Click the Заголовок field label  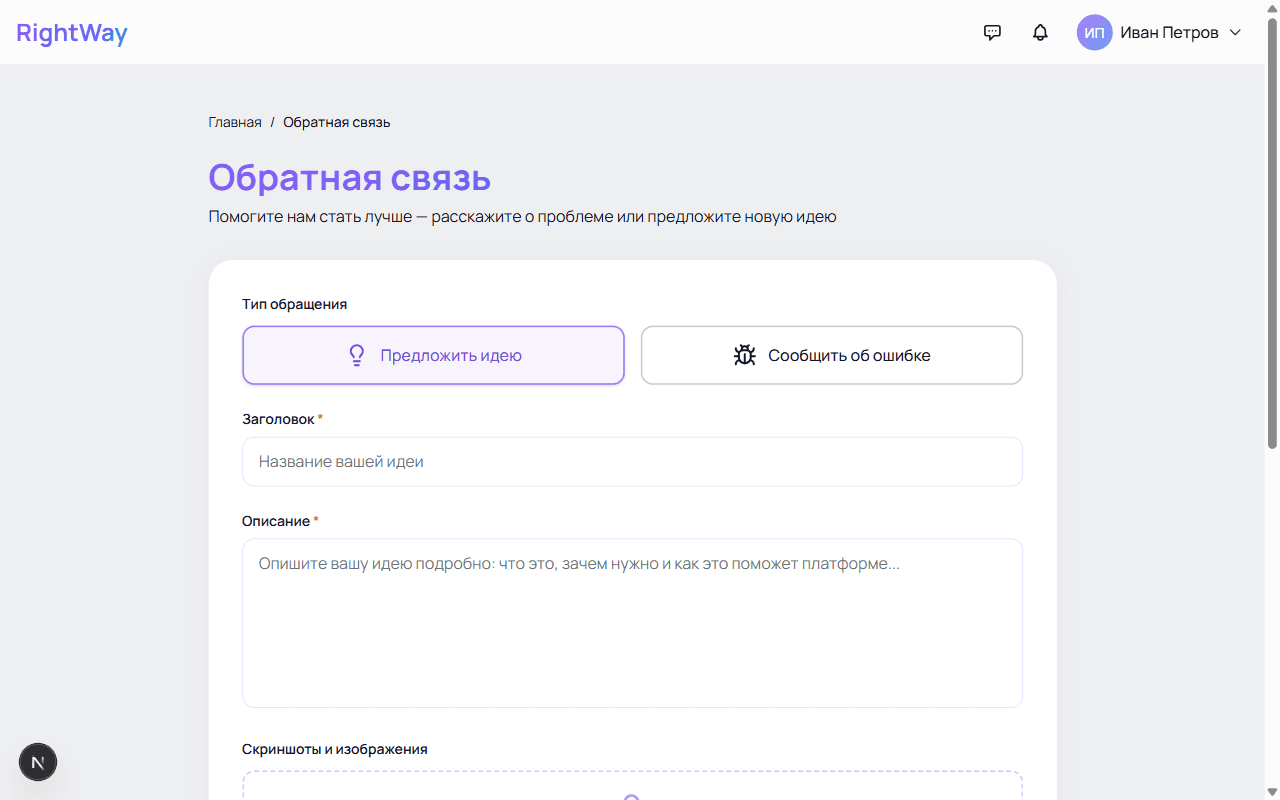[278, 419]
